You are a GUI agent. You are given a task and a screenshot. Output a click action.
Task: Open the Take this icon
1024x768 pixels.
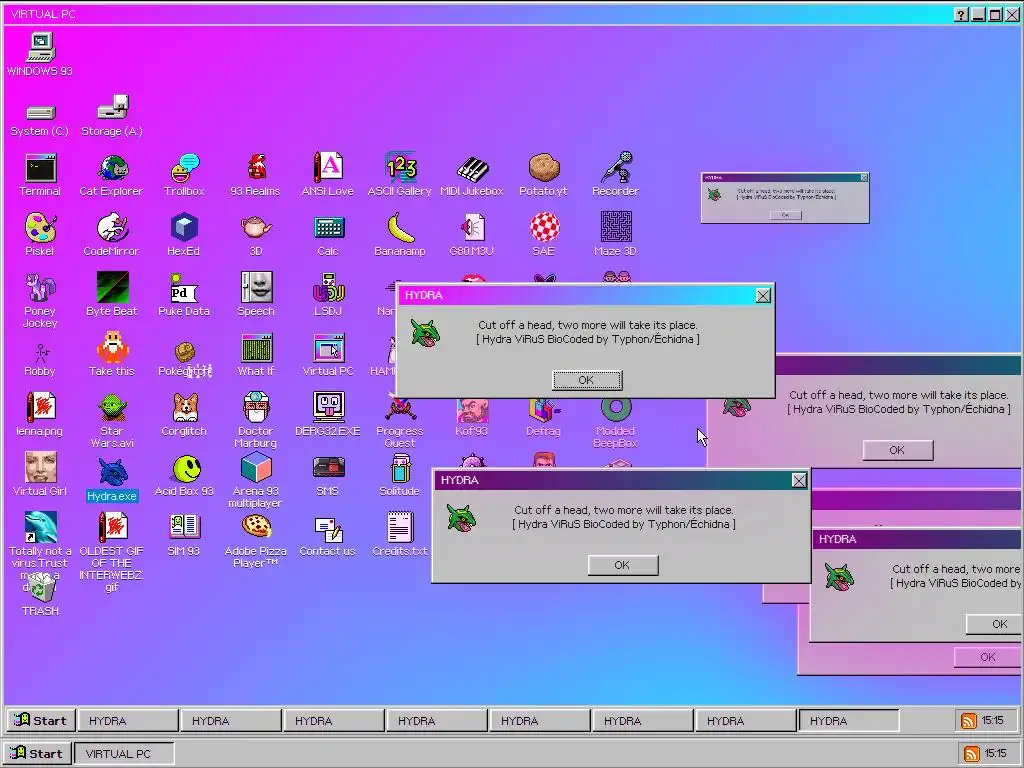tap(112, 347)
